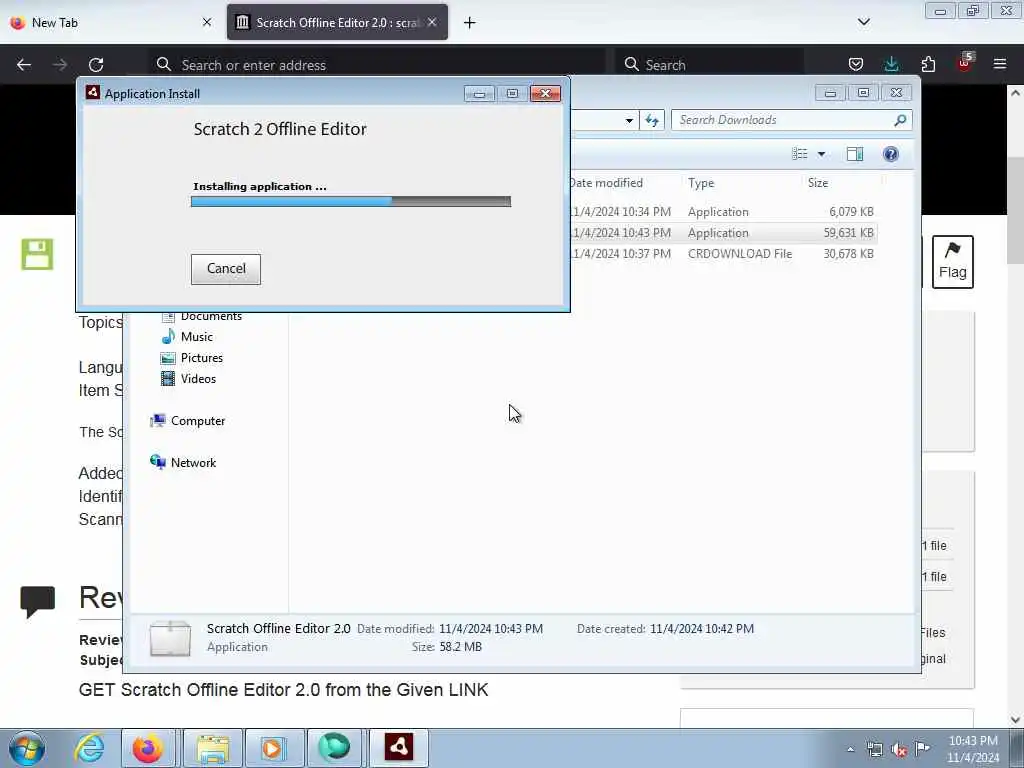
Task: Select Computer in navigation pane
Action: (x=187, y=421)
